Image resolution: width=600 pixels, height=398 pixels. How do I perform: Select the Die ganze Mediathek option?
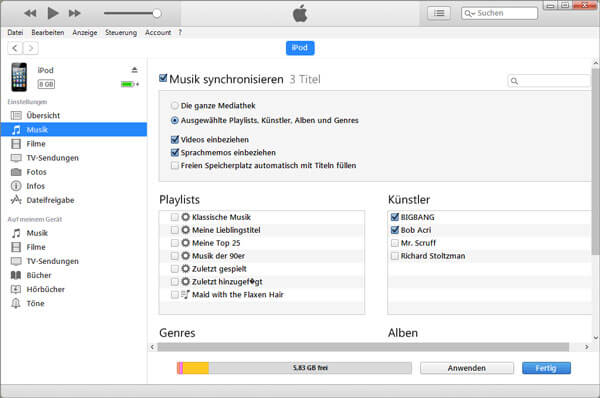(174, 105)
